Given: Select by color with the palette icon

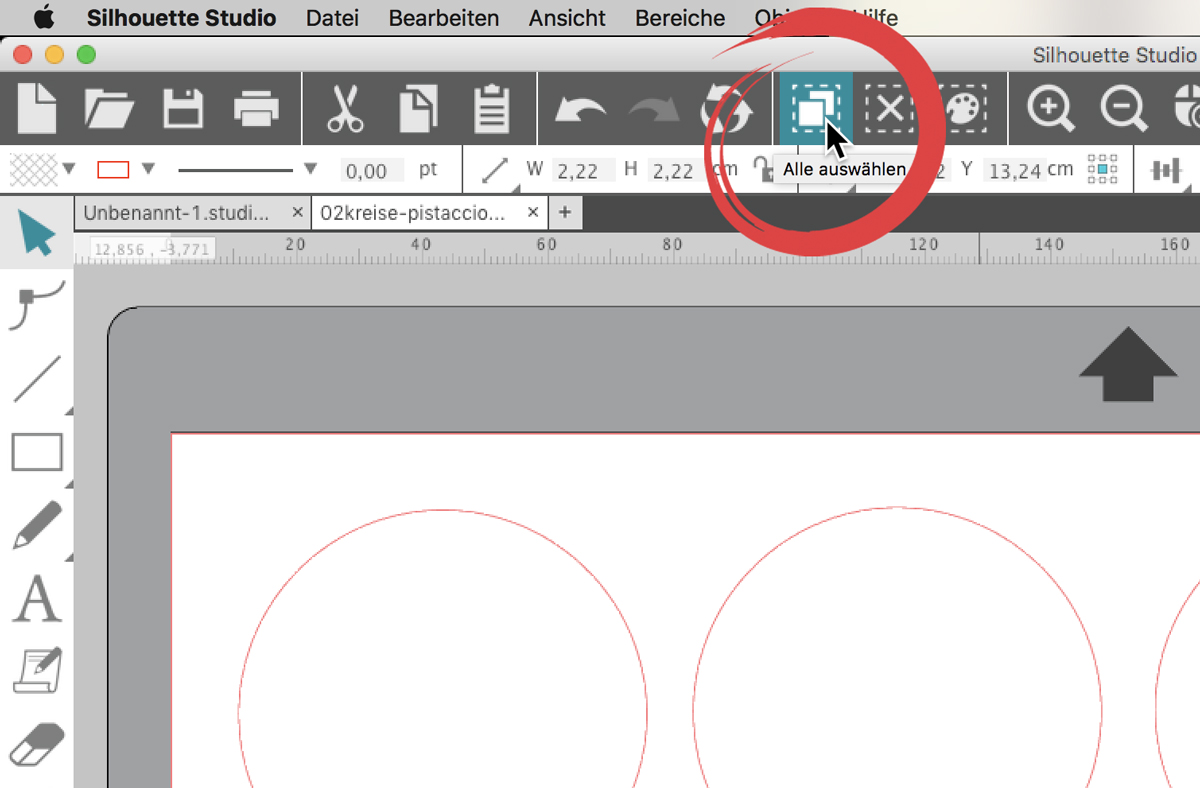Looking at the screenshot, I should coord(963,108).
